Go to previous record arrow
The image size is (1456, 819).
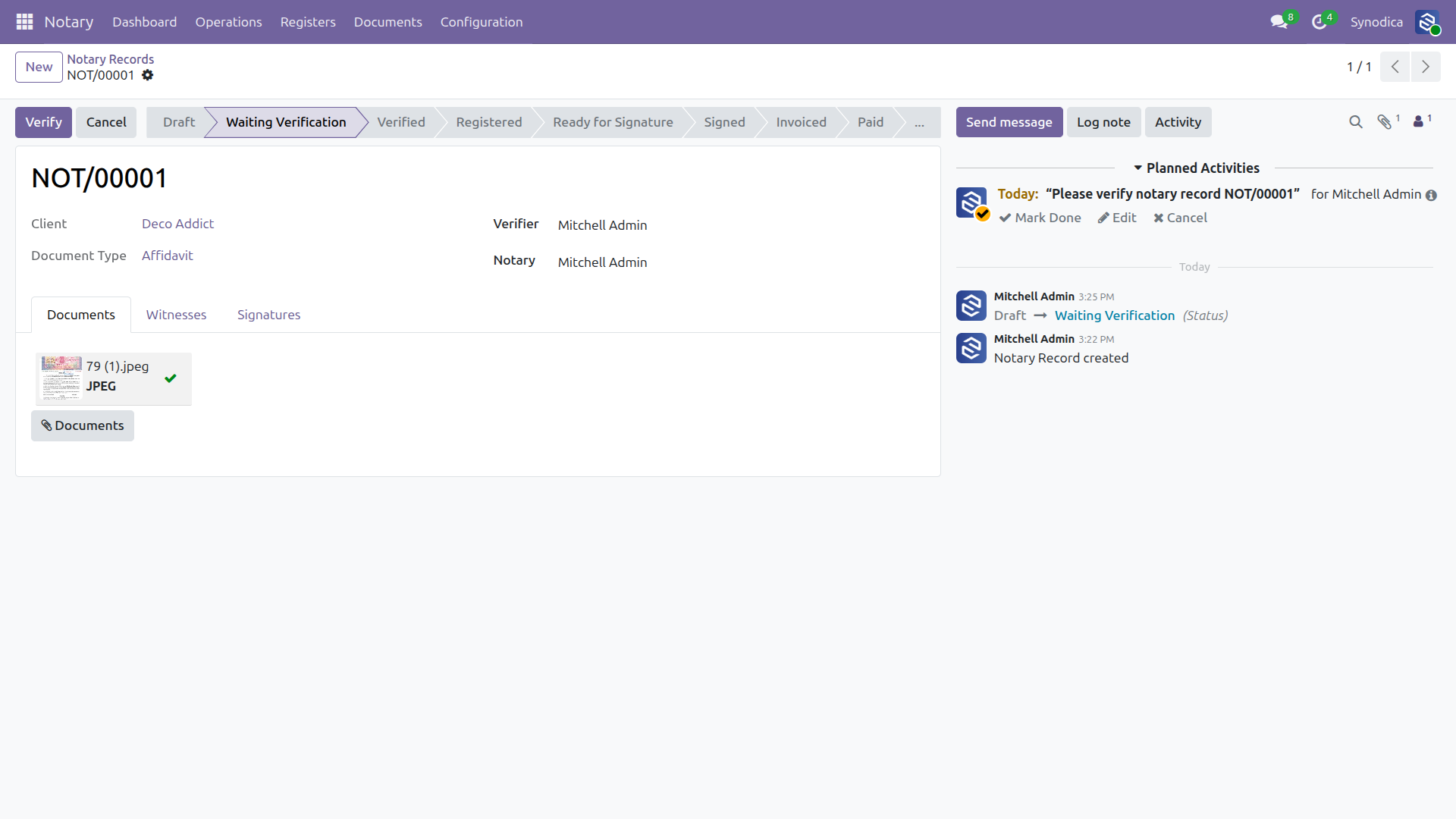click(x=1395, y=67)
